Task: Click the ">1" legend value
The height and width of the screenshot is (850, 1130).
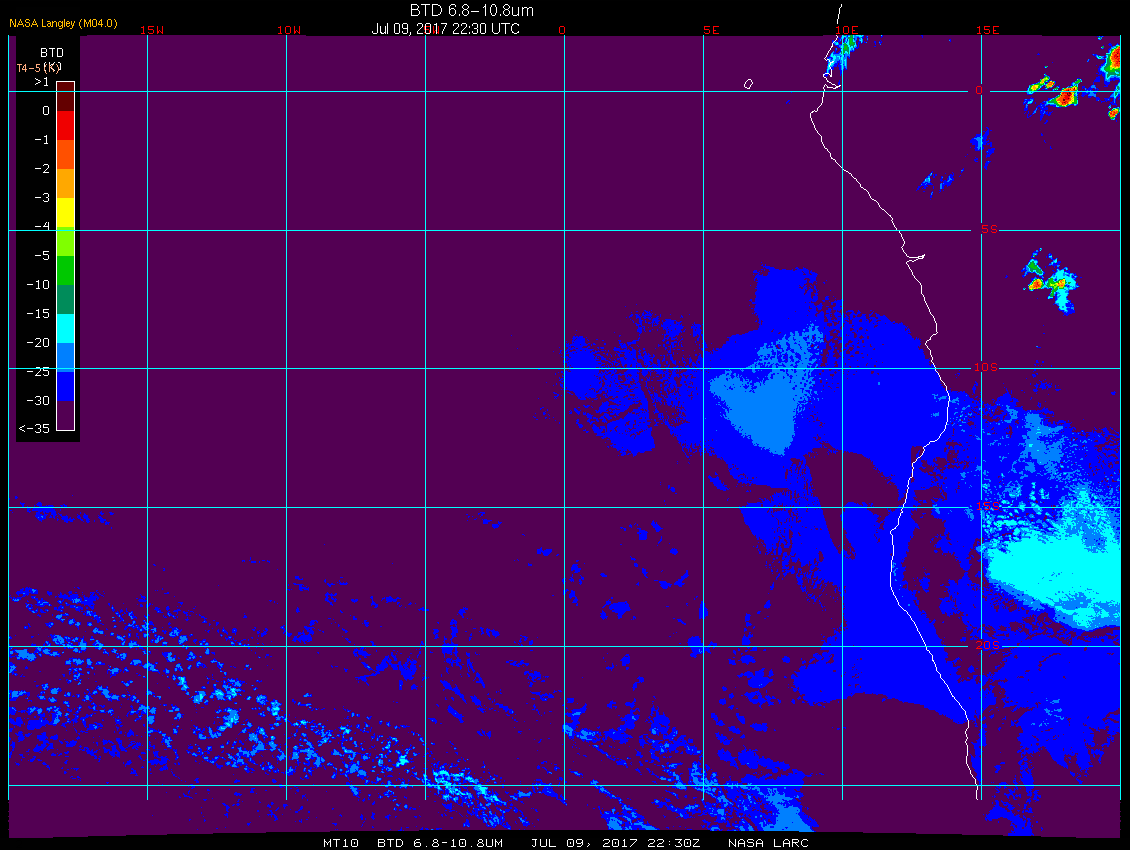Action: click(42, 82)
